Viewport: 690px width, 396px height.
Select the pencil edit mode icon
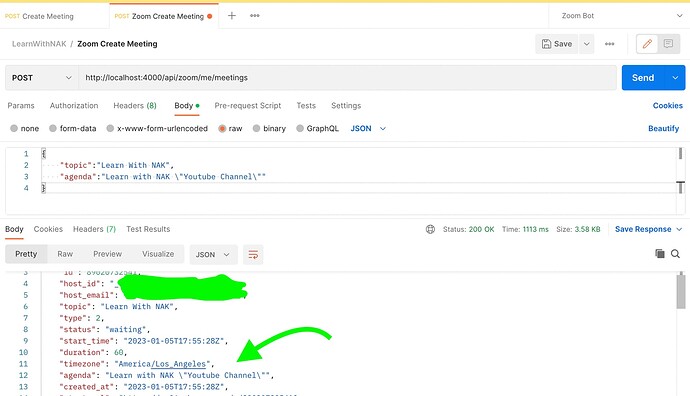tap(647, 44)
